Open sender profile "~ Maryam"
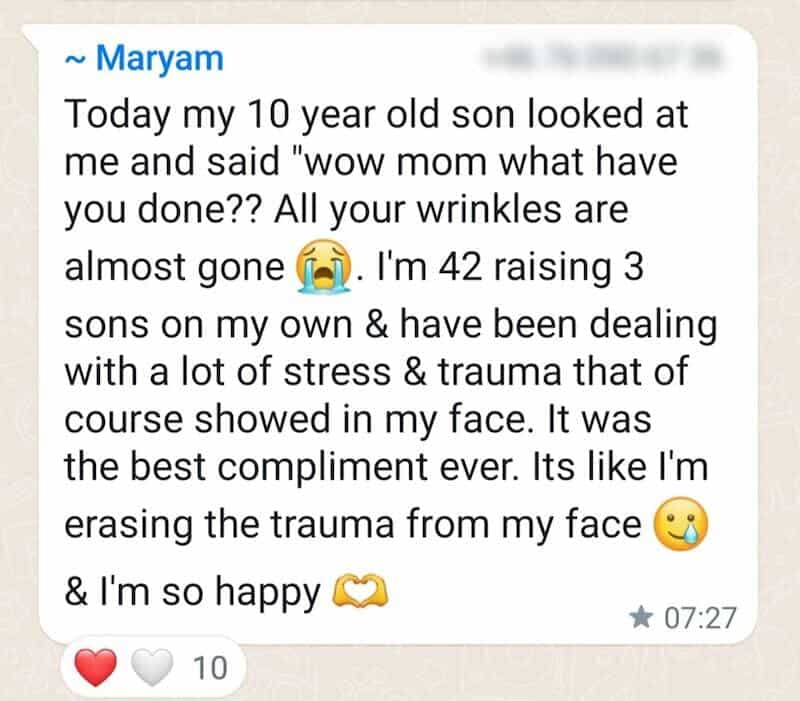800x701 pixels. coord(145,59)
